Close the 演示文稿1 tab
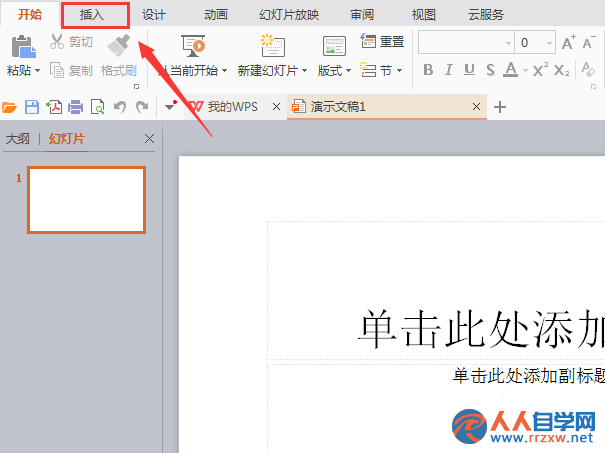Screen dimensions: 605x453 (477, 107)
